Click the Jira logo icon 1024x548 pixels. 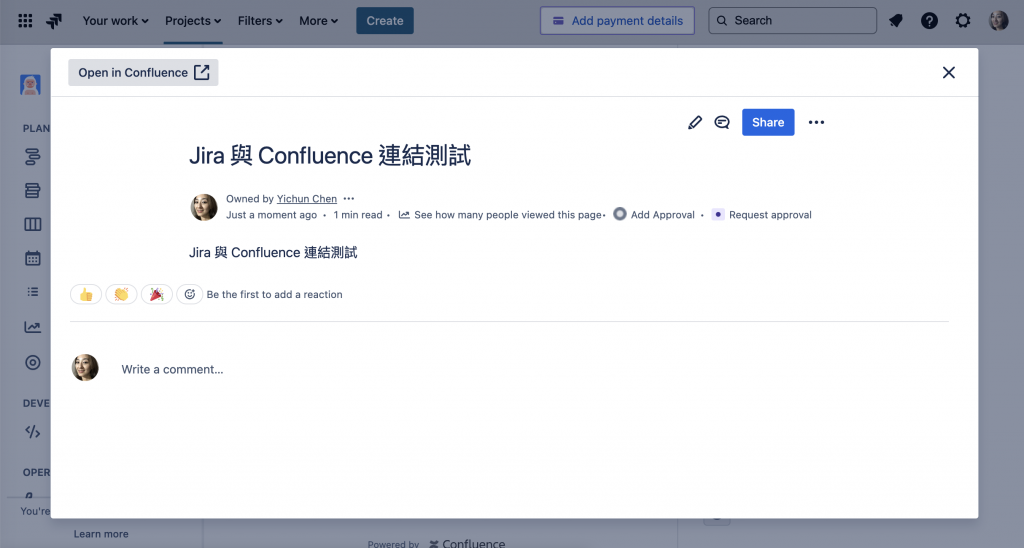point(54,21)
